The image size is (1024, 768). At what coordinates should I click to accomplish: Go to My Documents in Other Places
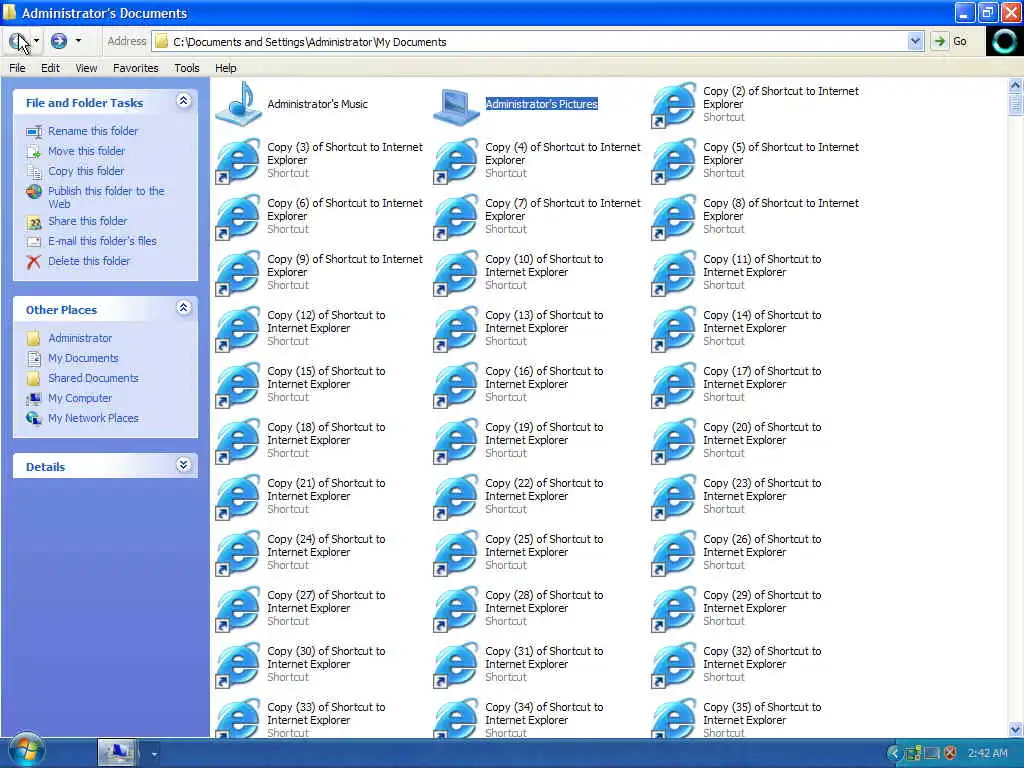pos(83,358)
